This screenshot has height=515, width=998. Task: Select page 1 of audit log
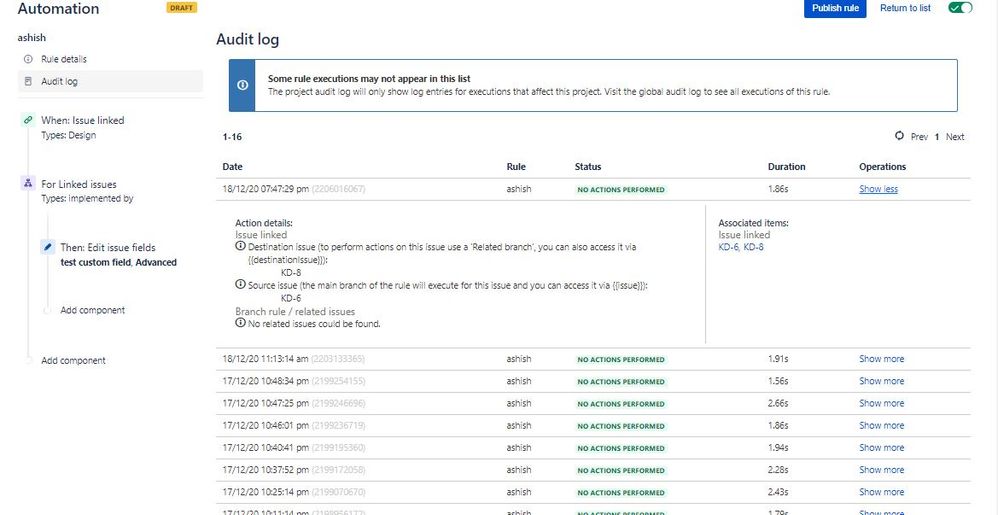click(x=937, y=137)
